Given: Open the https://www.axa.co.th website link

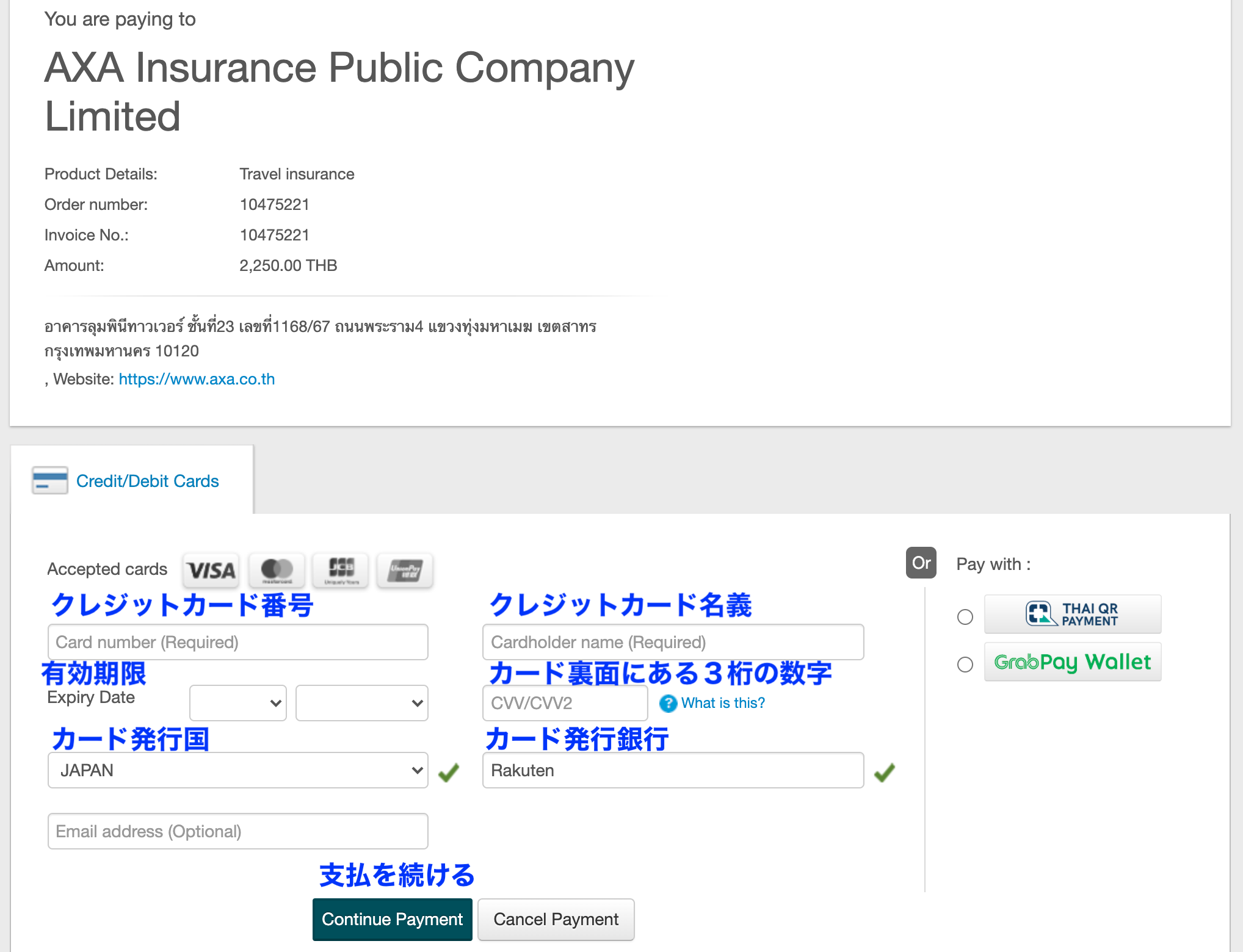Looking at the screenshot, I should click(x=197, y=379).
